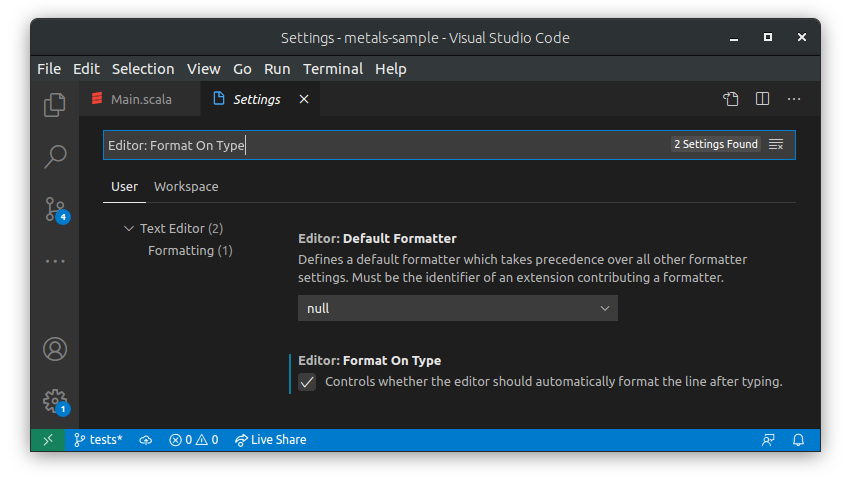Open the notifications bell in status bar
Image resolution: width=856 pixels, height=481 pixels.
pyautogui.click(x=799, y=440)
